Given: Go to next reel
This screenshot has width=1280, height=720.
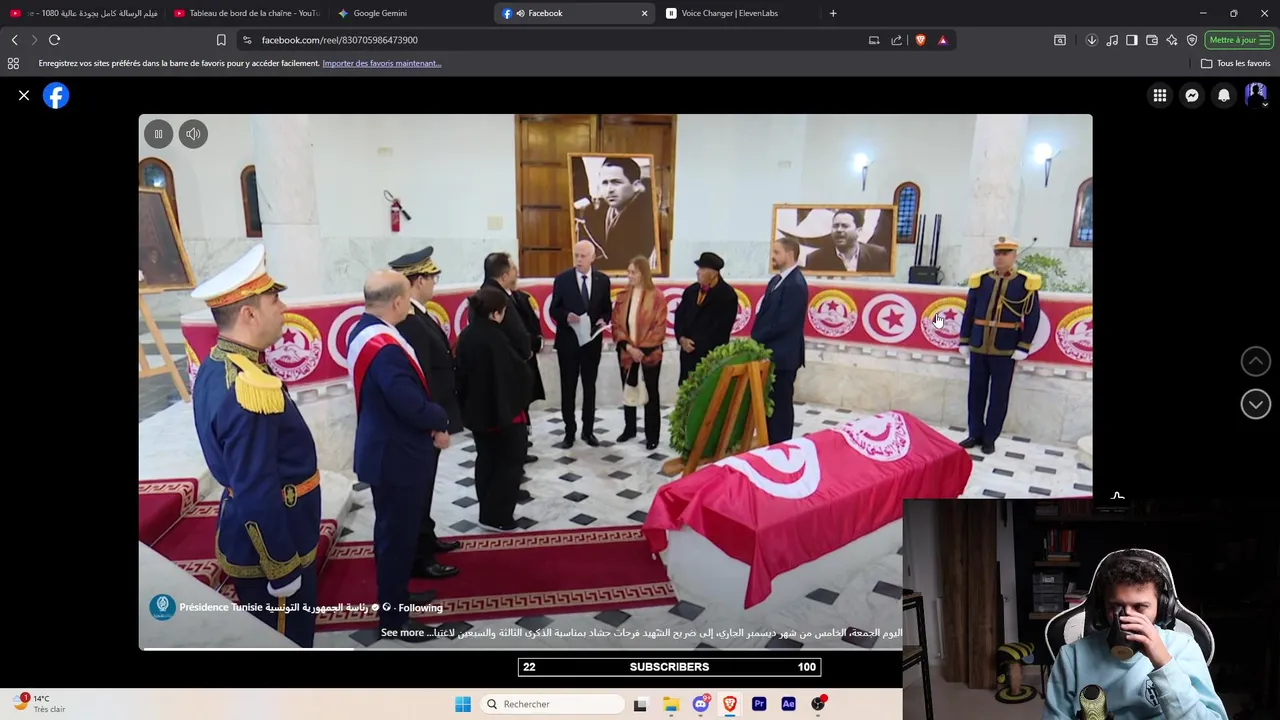Looking at the screenshot, I should (x=1256, y=404).
